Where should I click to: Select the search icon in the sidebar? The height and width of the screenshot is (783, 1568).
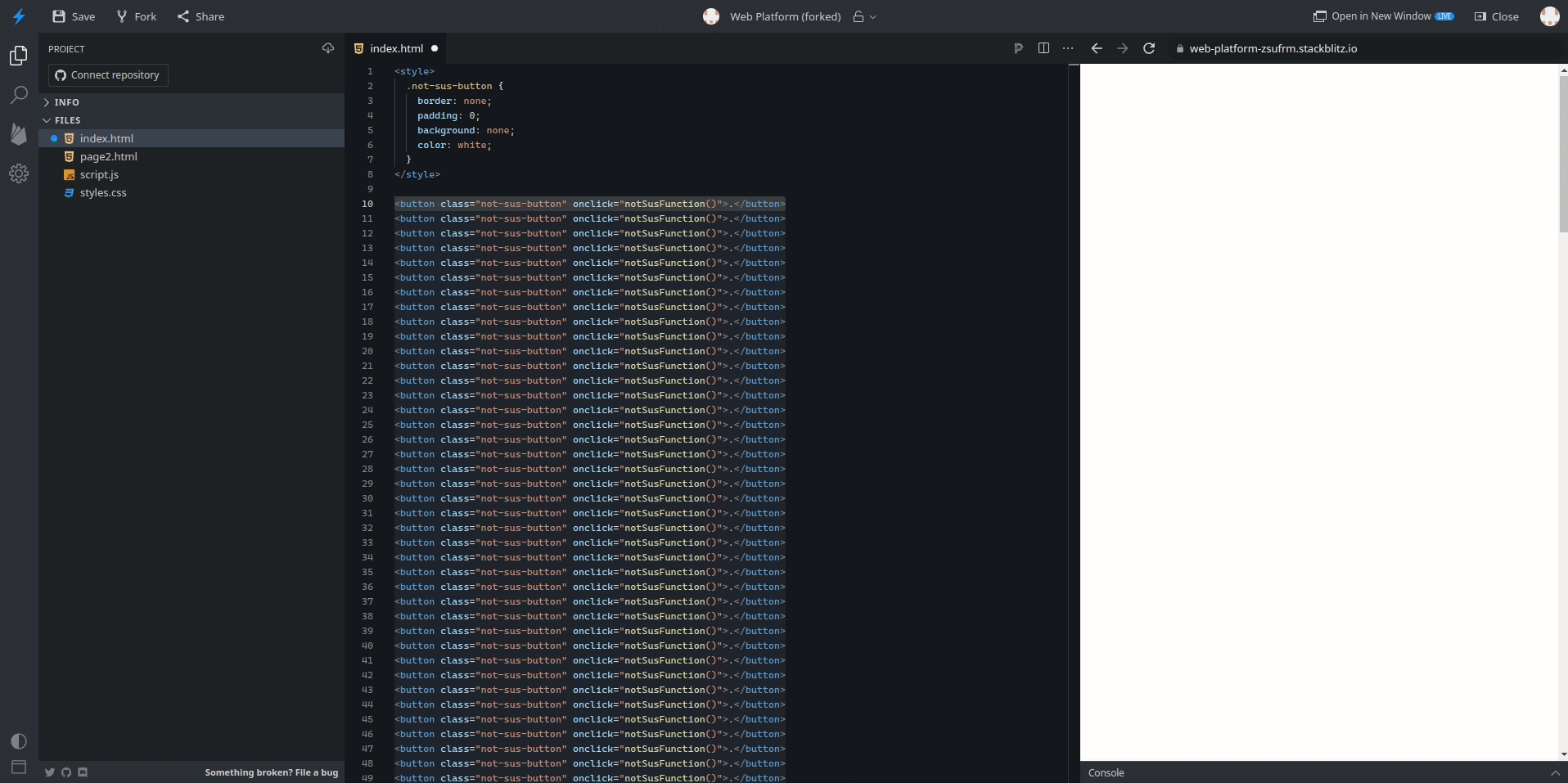[19, 95]
